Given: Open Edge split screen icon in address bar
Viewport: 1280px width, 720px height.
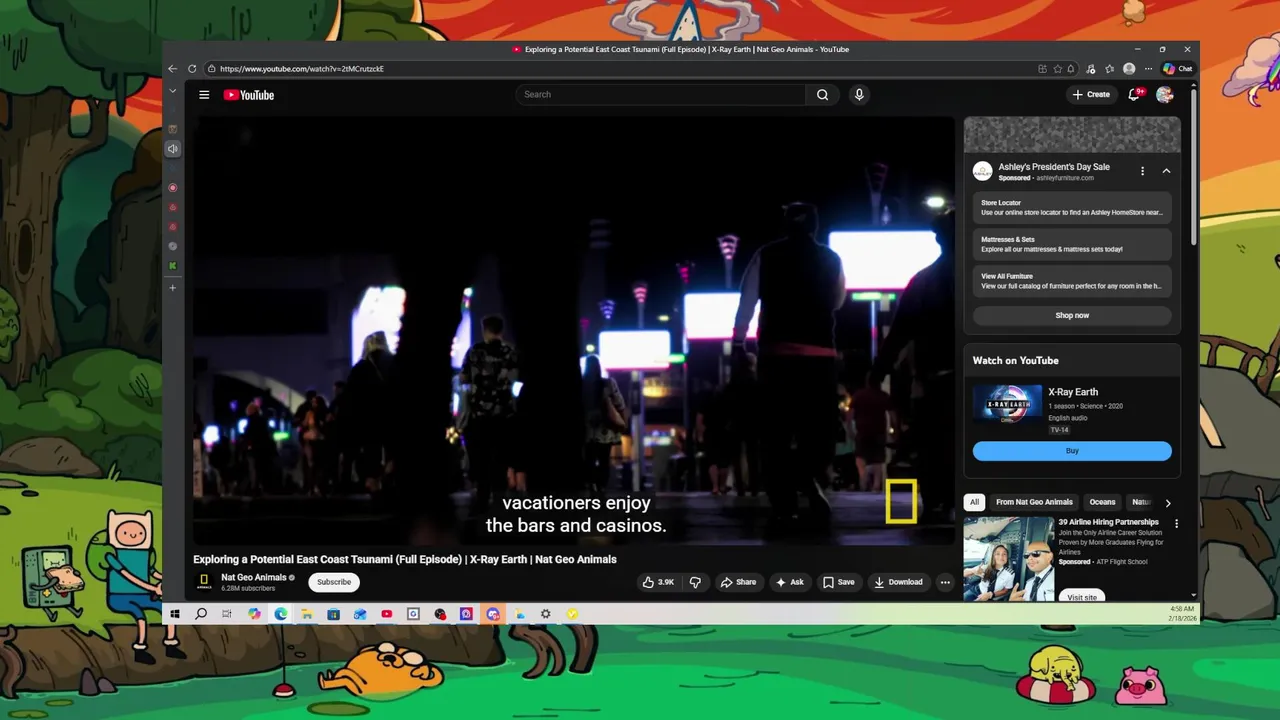Looking at the screenshot, I should [1042, 69].
